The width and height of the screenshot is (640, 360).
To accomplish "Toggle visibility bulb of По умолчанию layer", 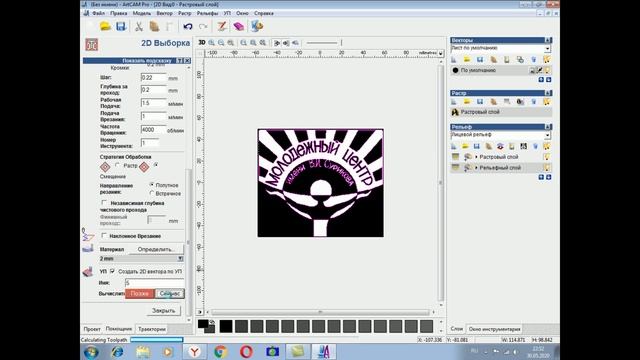I will pos(547,70).
